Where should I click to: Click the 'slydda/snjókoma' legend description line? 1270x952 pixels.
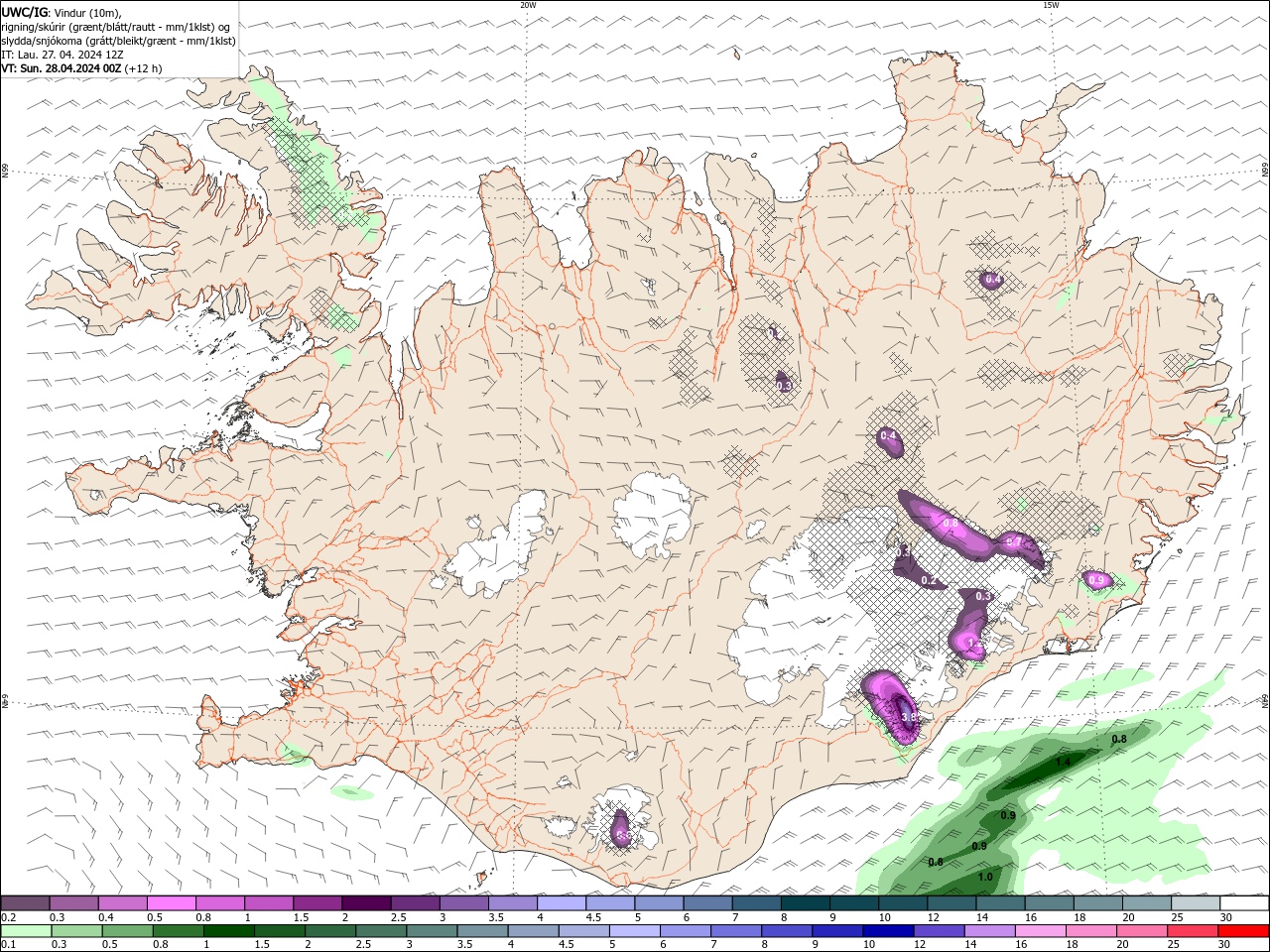(x=118, y=41)
